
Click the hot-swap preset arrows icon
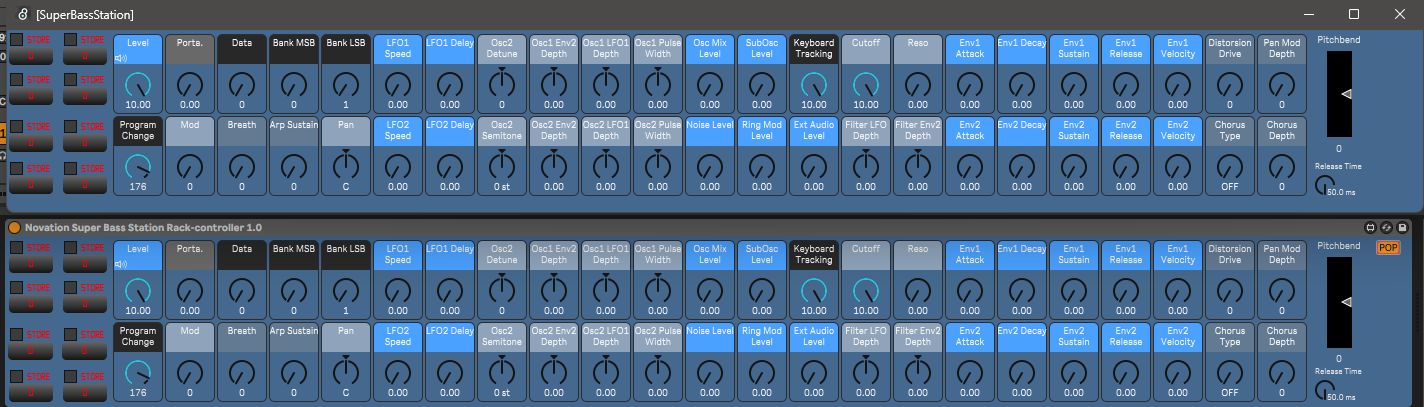(1389, 227)
